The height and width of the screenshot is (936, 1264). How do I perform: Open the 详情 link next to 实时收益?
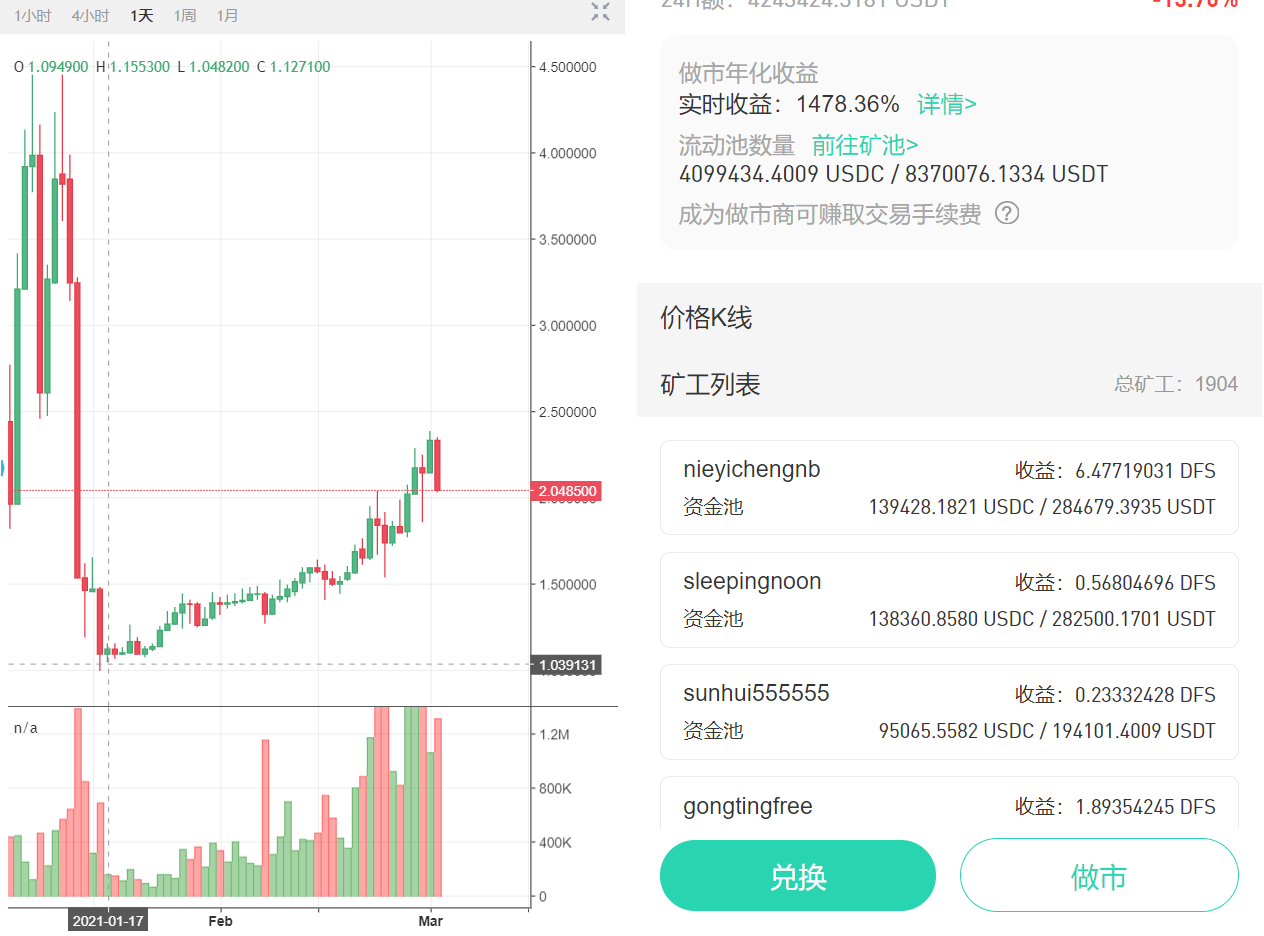click(x=944, y=104)
